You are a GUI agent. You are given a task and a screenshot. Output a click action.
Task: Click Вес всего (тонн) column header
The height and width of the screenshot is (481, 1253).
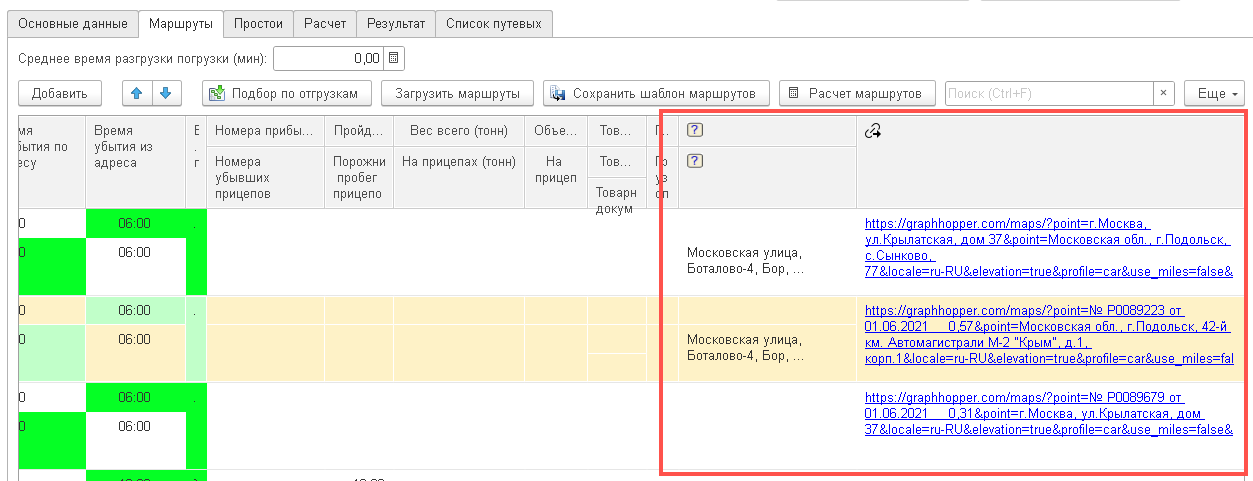click(459, 131)
